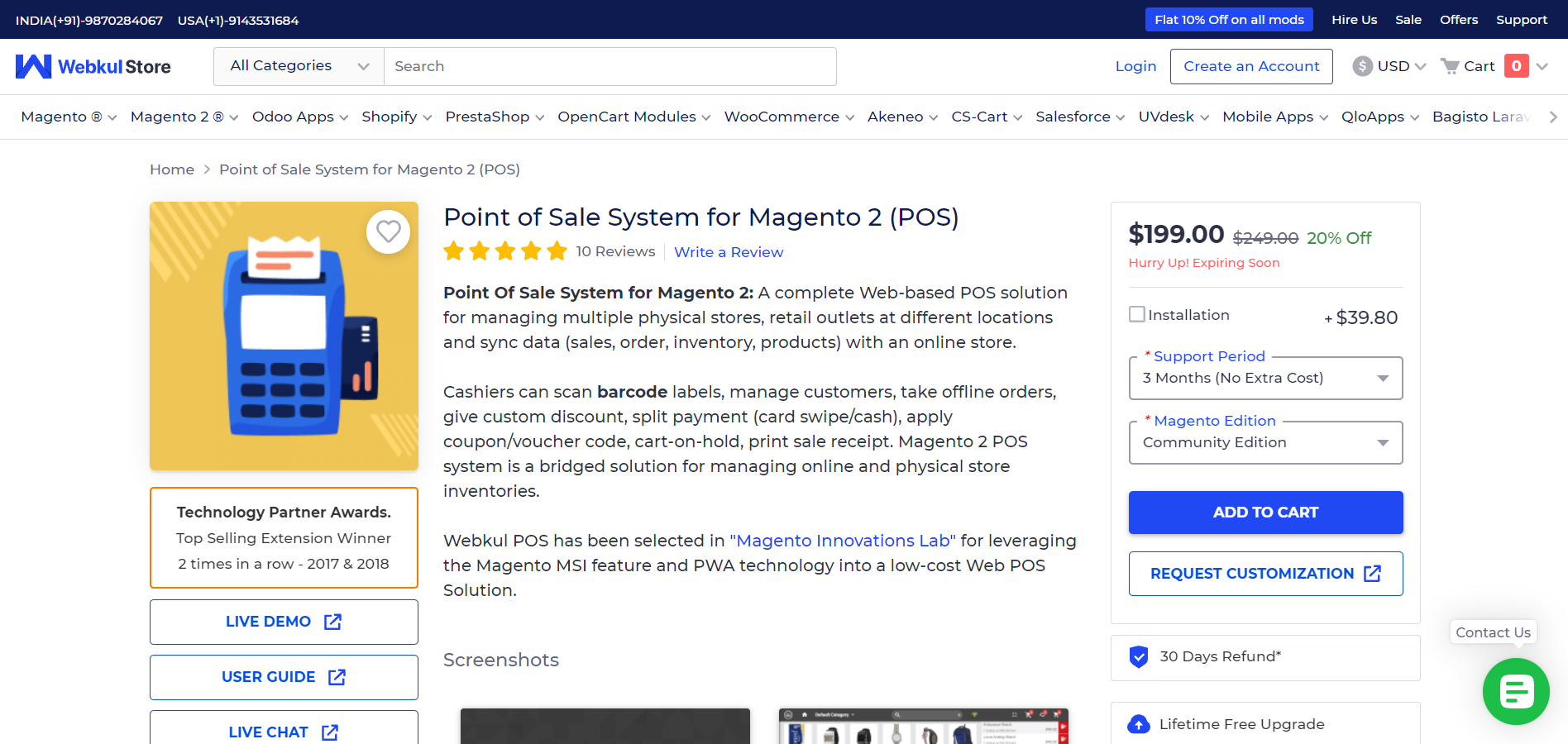Click the USA phone number
Viewport: 1568px width, 744px height.
click(x=238, y=21)
